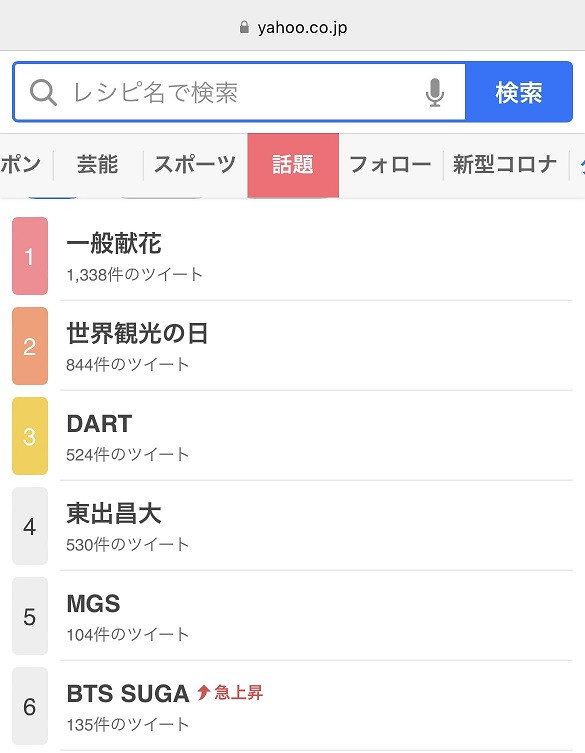The height and width of the screenshot is (753, 585).
Task: Open trending topic 一般献花
Action: (317, 256)
